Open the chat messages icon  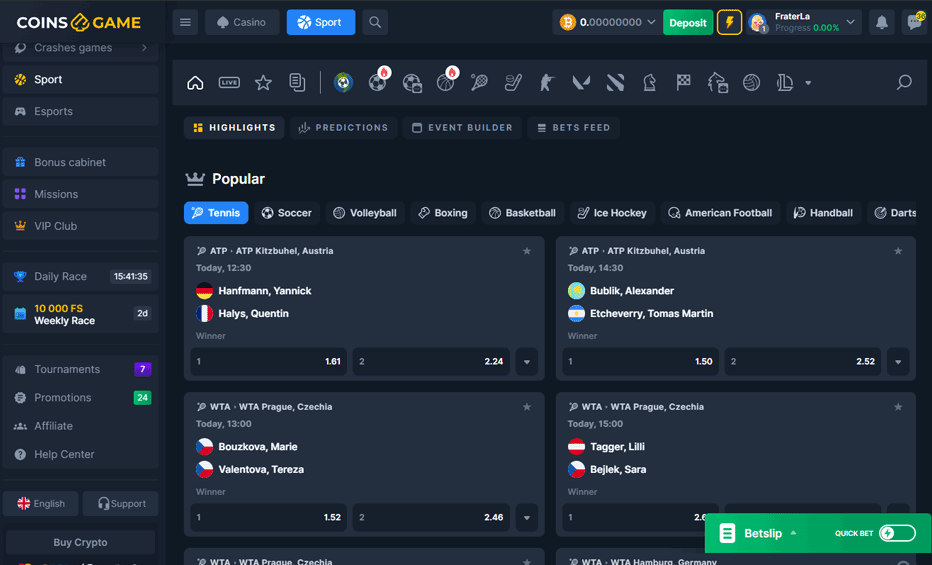(915, 23)
